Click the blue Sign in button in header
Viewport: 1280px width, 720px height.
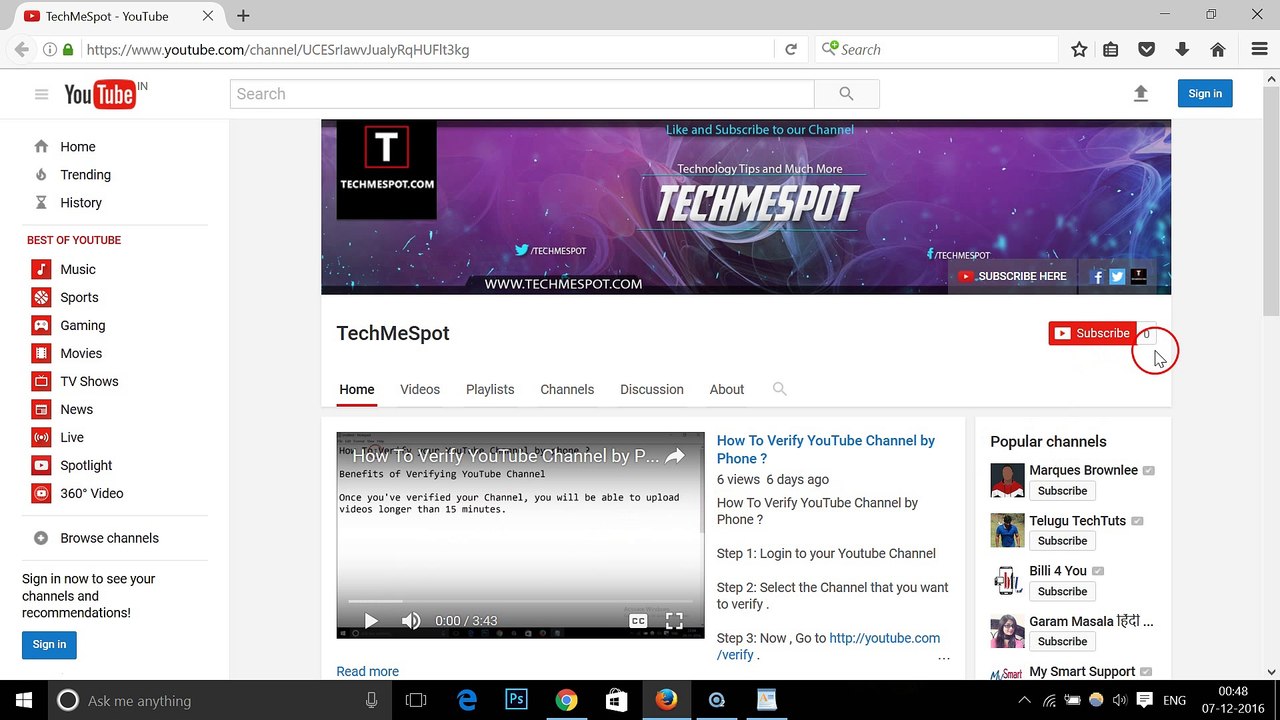point(1205,94)
